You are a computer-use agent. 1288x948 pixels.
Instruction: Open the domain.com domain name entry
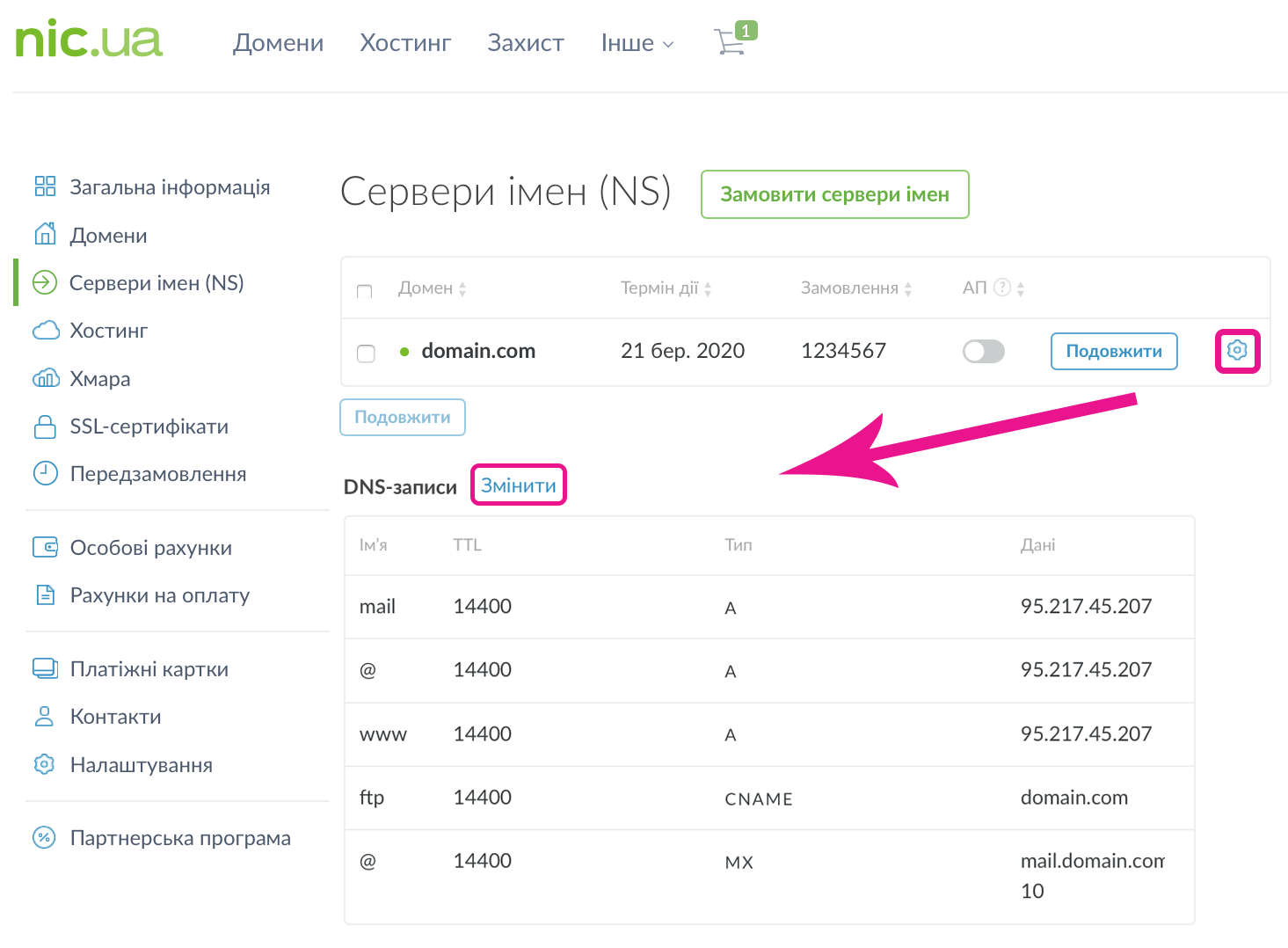[x=478, y=351]
